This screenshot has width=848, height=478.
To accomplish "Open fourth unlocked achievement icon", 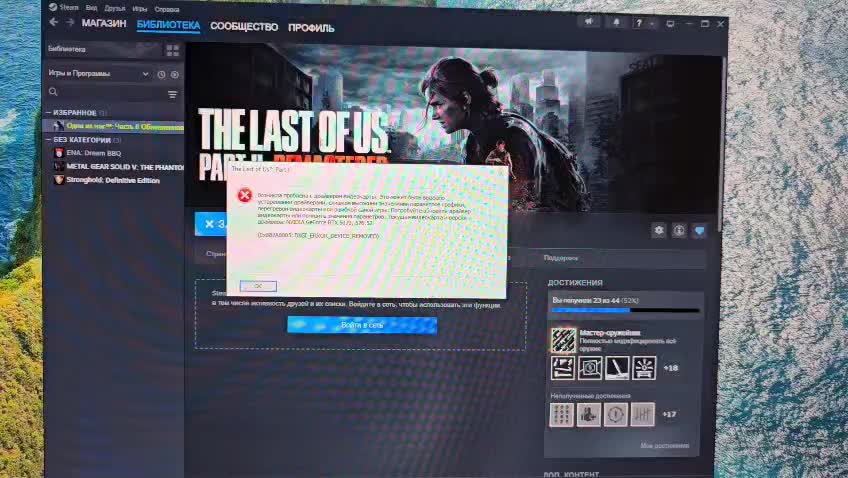I will 644,368.
